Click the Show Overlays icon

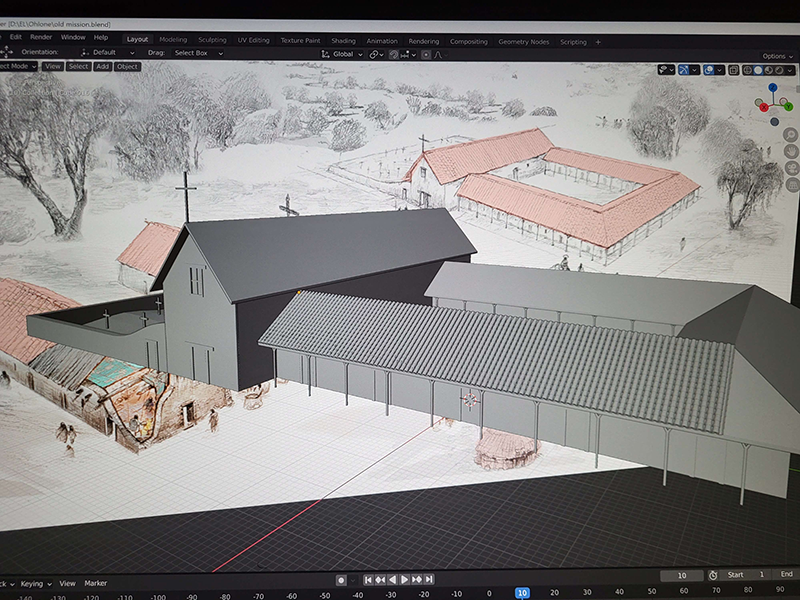707,69
